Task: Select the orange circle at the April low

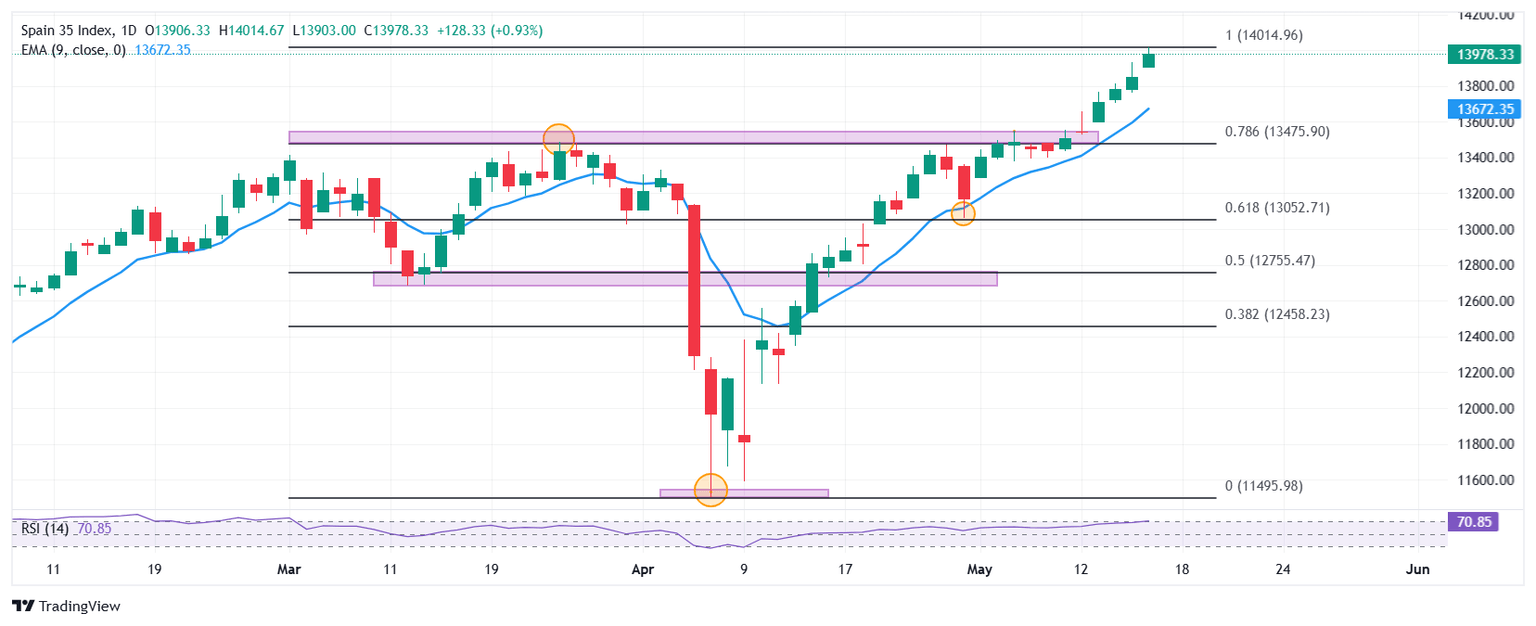Action: 710,489
